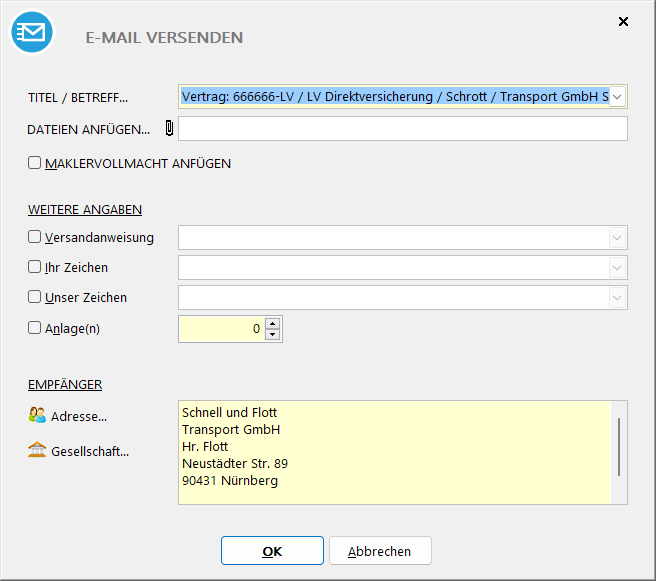Expand the Titel / Betreff dropdown
Screen dimensions: 656x581
tap(617, 96)
